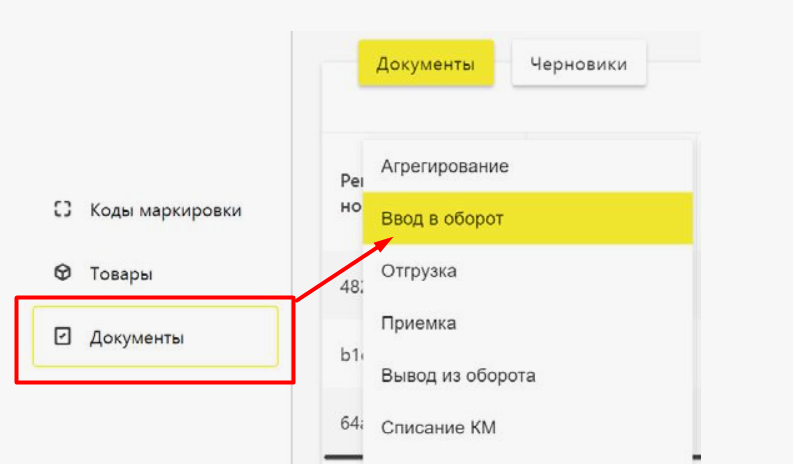Open table row starting with b1c
The height and width of the screenshot is (464, 793).
click(350, 354)
